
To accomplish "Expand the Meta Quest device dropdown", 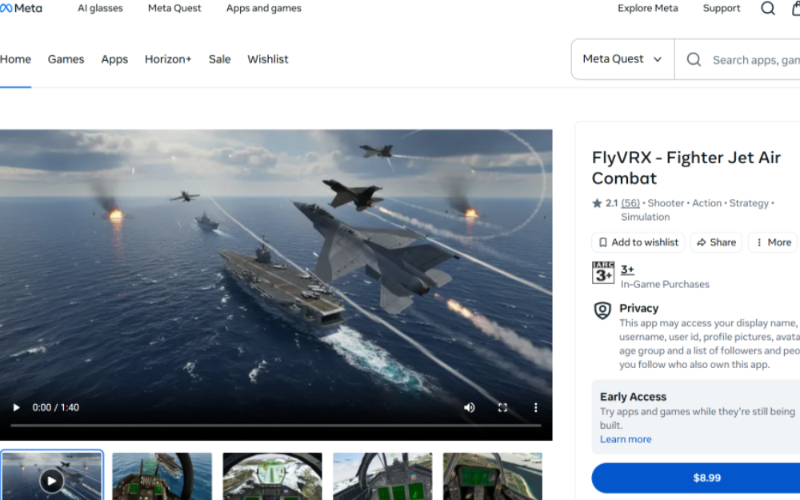I will click(x=622, y=59).
